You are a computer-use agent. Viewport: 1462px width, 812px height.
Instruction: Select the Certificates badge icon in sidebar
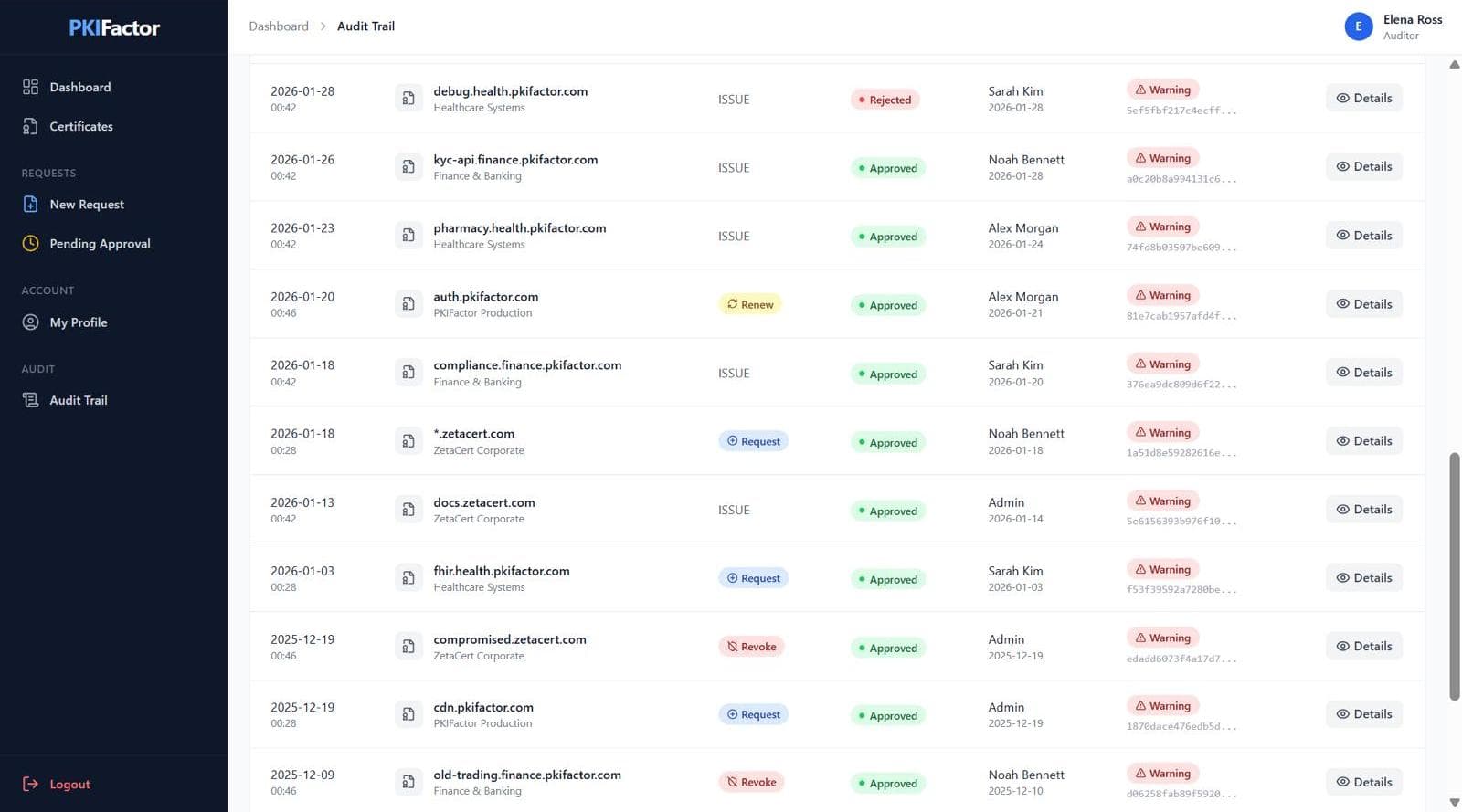pyautogui.click(x=30, y=126)
